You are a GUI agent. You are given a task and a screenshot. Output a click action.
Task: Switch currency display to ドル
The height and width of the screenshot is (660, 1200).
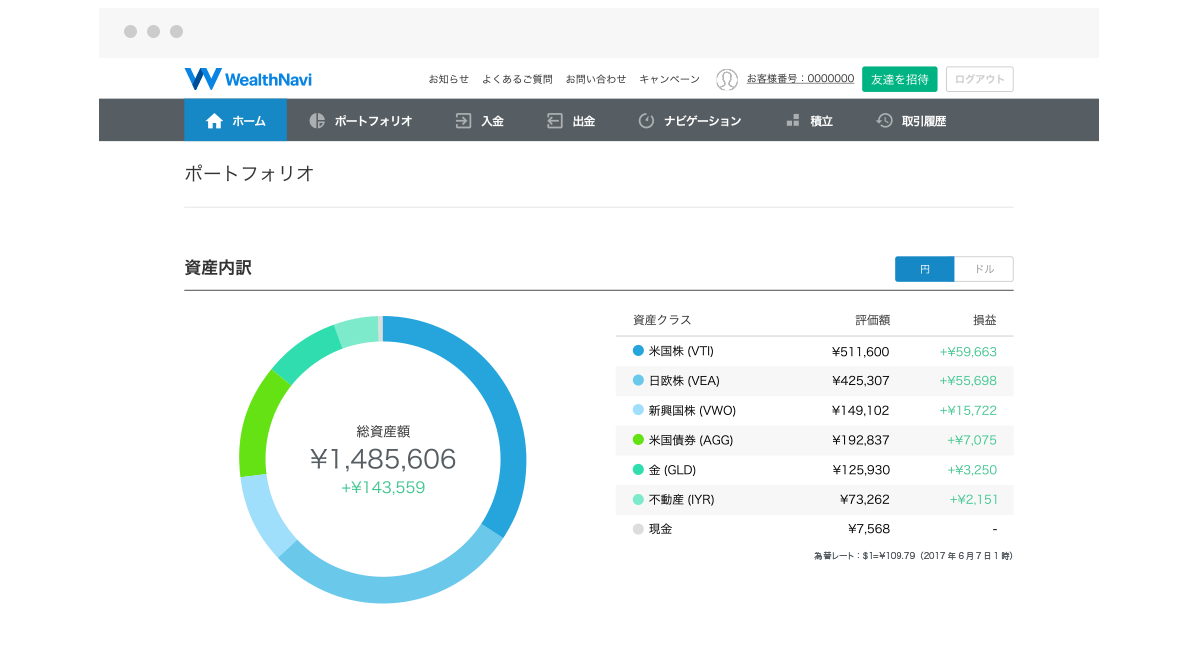tap(984, 269)
